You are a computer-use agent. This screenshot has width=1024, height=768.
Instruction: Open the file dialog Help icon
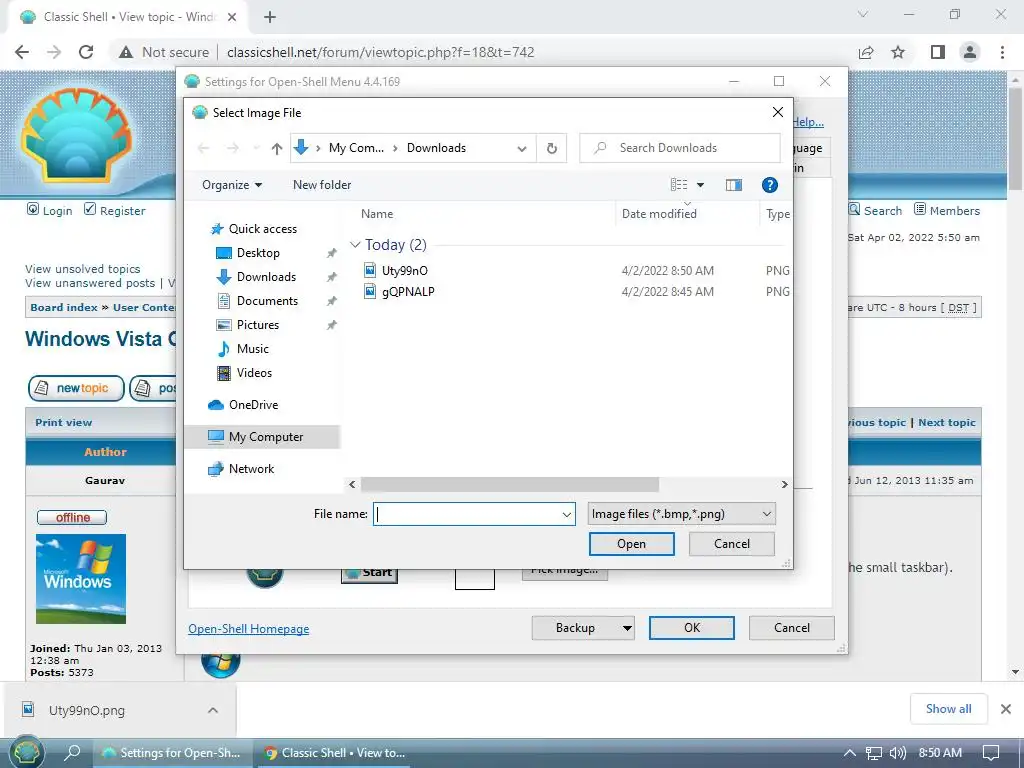pyautogui.click(x=770, y=185)
